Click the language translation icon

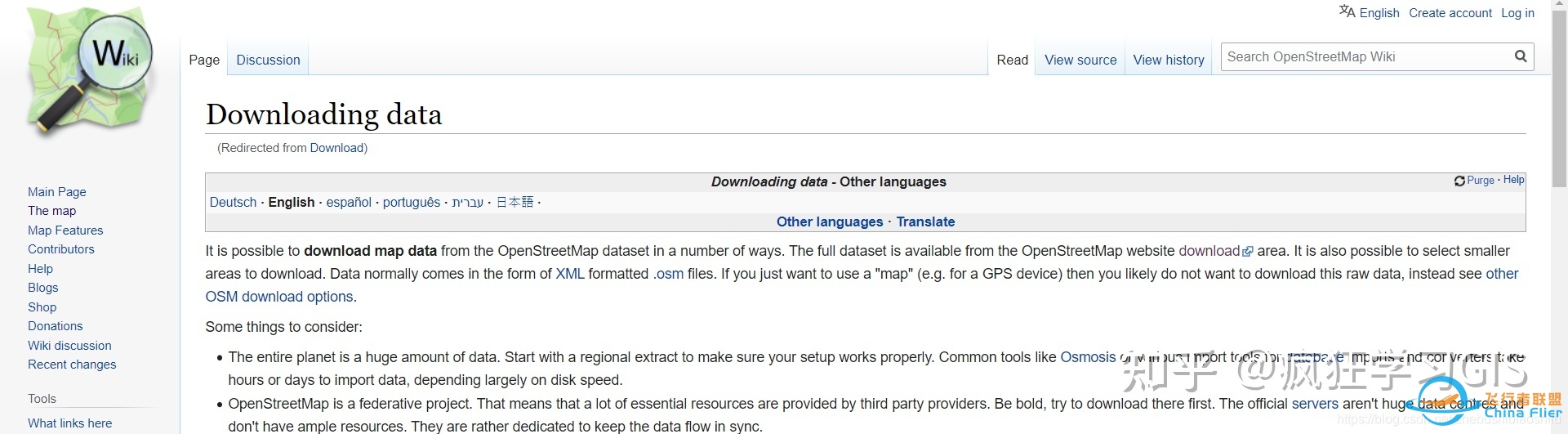coord(1347,11)
